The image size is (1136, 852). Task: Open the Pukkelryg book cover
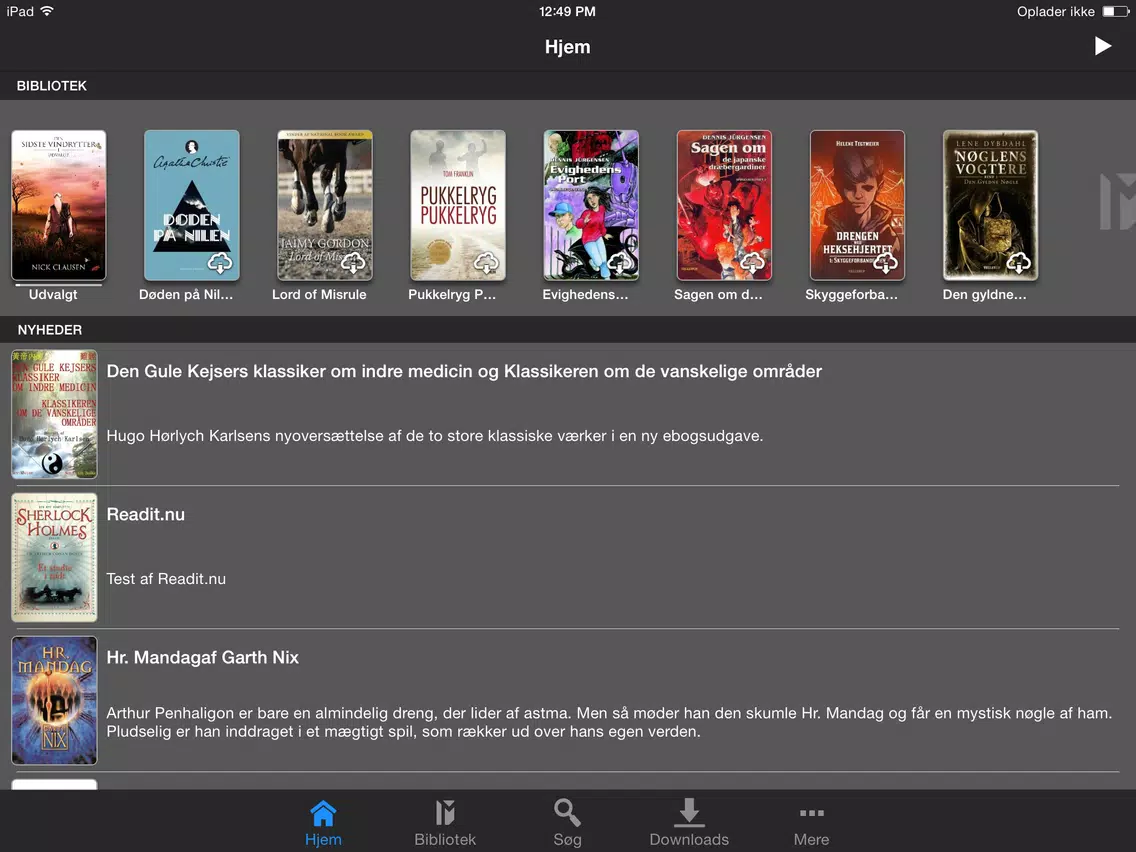pyautogui.click(x=458, y=205)
